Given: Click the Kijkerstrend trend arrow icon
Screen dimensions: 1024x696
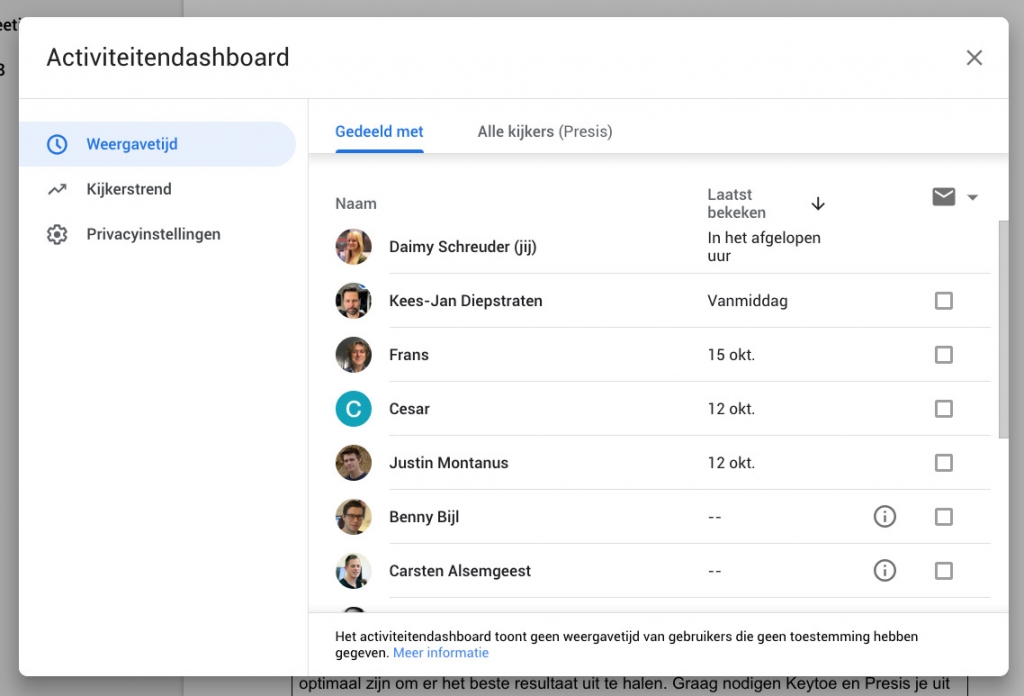Looking at the screenshot, I should pyautogui.click(x=57, y=189).
